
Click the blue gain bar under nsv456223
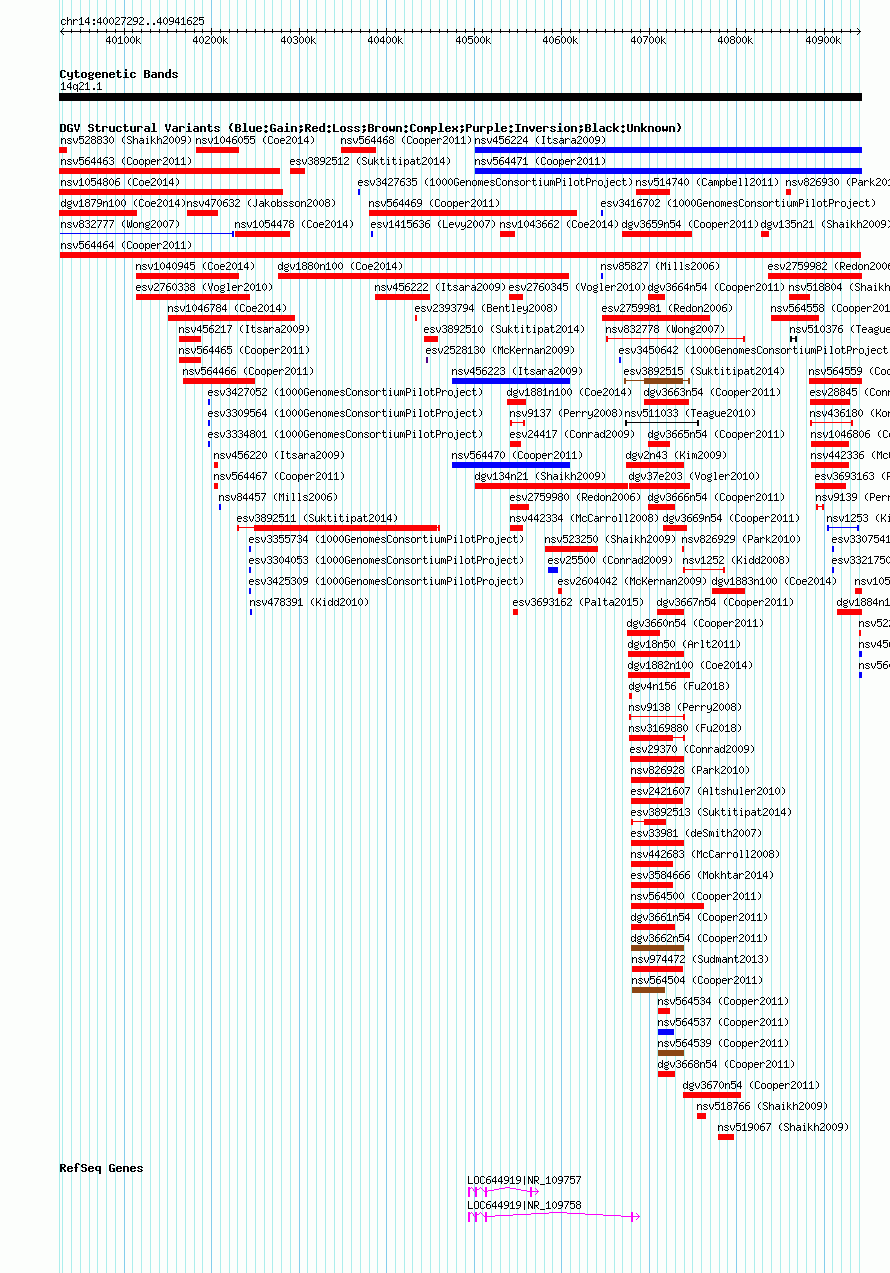tap(511, 381)
